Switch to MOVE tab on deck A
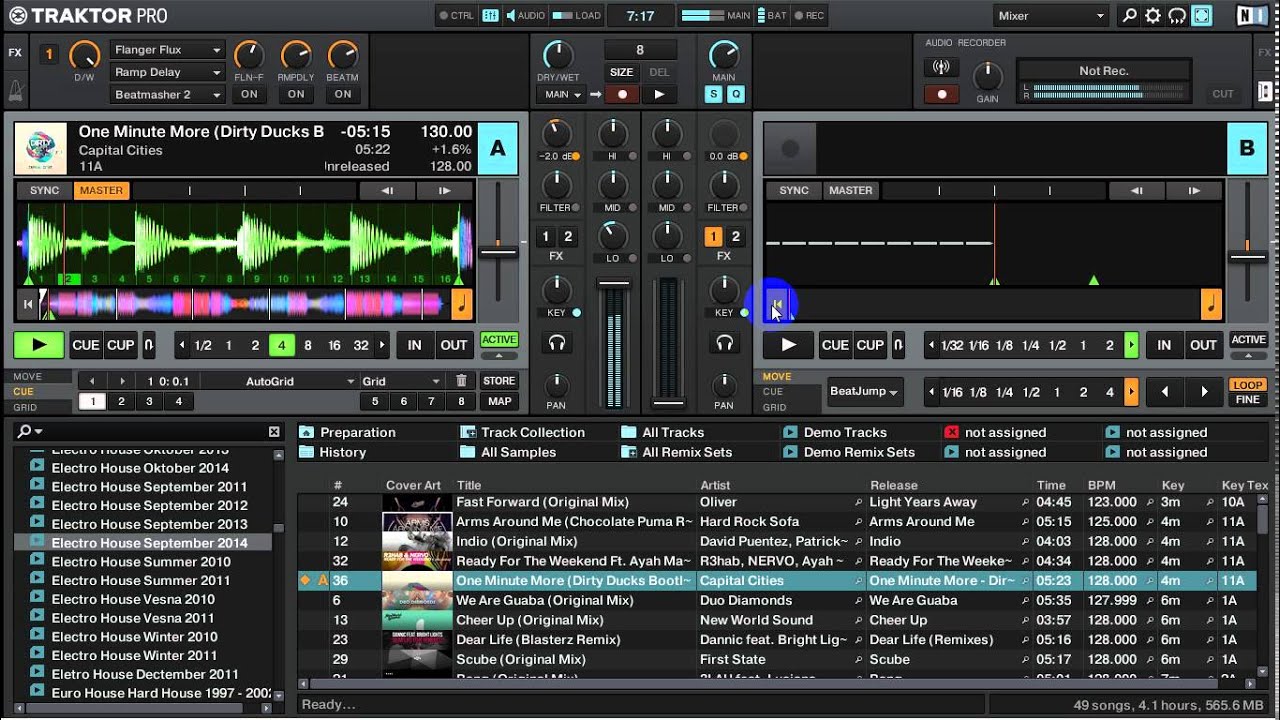Image resolution: width=1280 pixels, height=720 pixels. [x=28, y=376]
